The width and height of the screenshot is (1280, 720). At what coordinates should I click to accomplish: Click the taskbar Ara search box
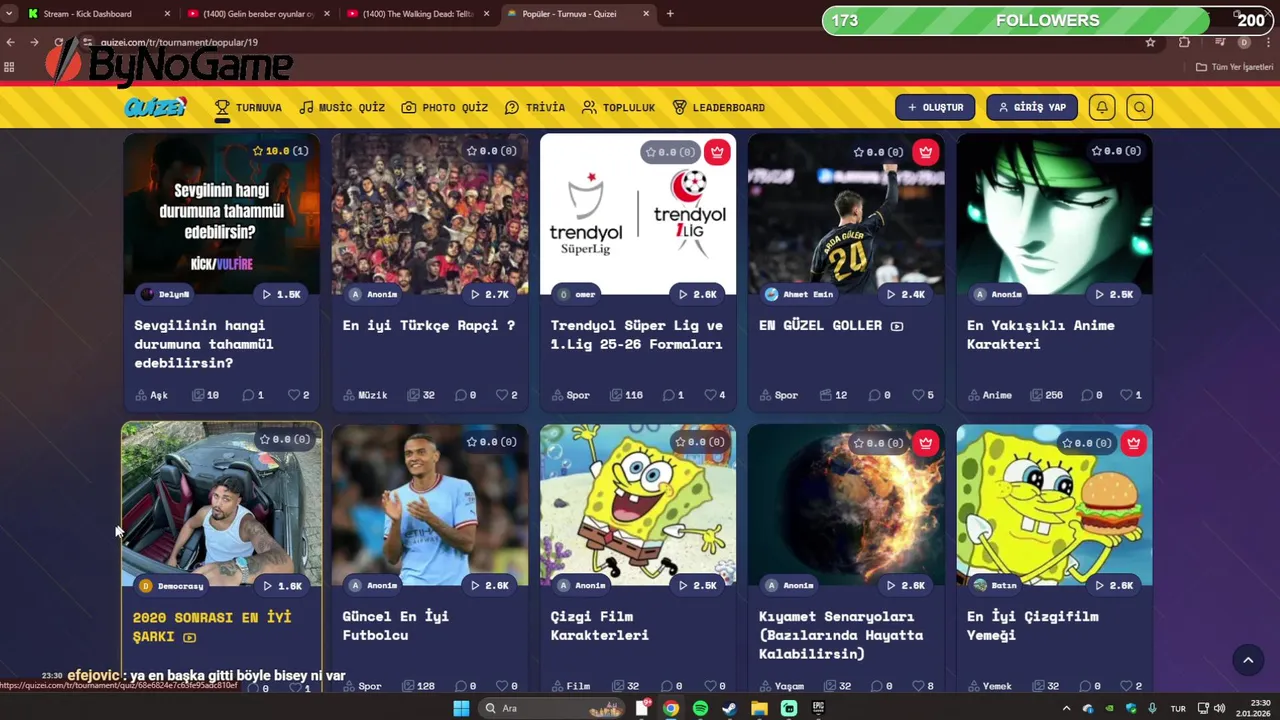point(552,708)
